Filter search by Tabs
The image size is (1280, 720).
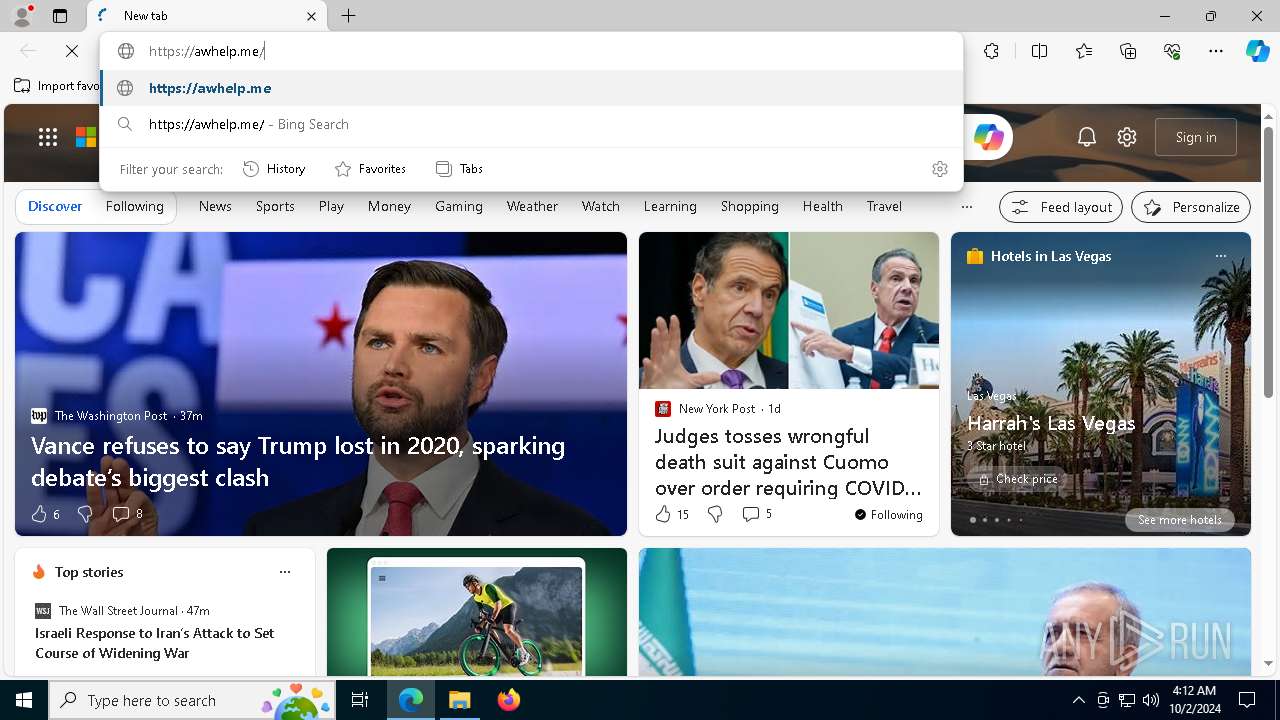click(459, 169)
